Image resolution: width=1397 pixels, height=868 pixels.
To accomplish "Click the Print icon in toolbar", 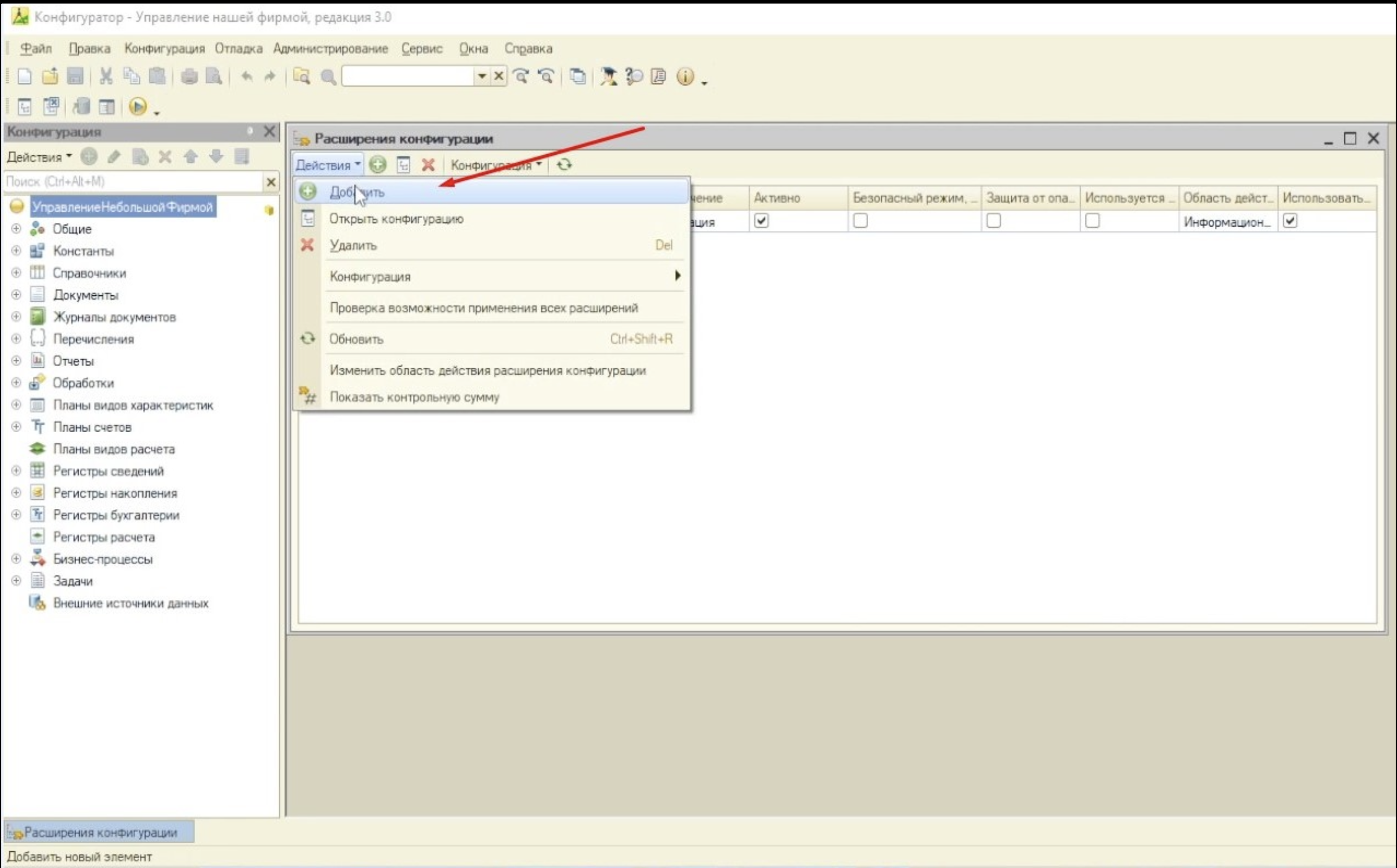I will (x=189, y=76).
